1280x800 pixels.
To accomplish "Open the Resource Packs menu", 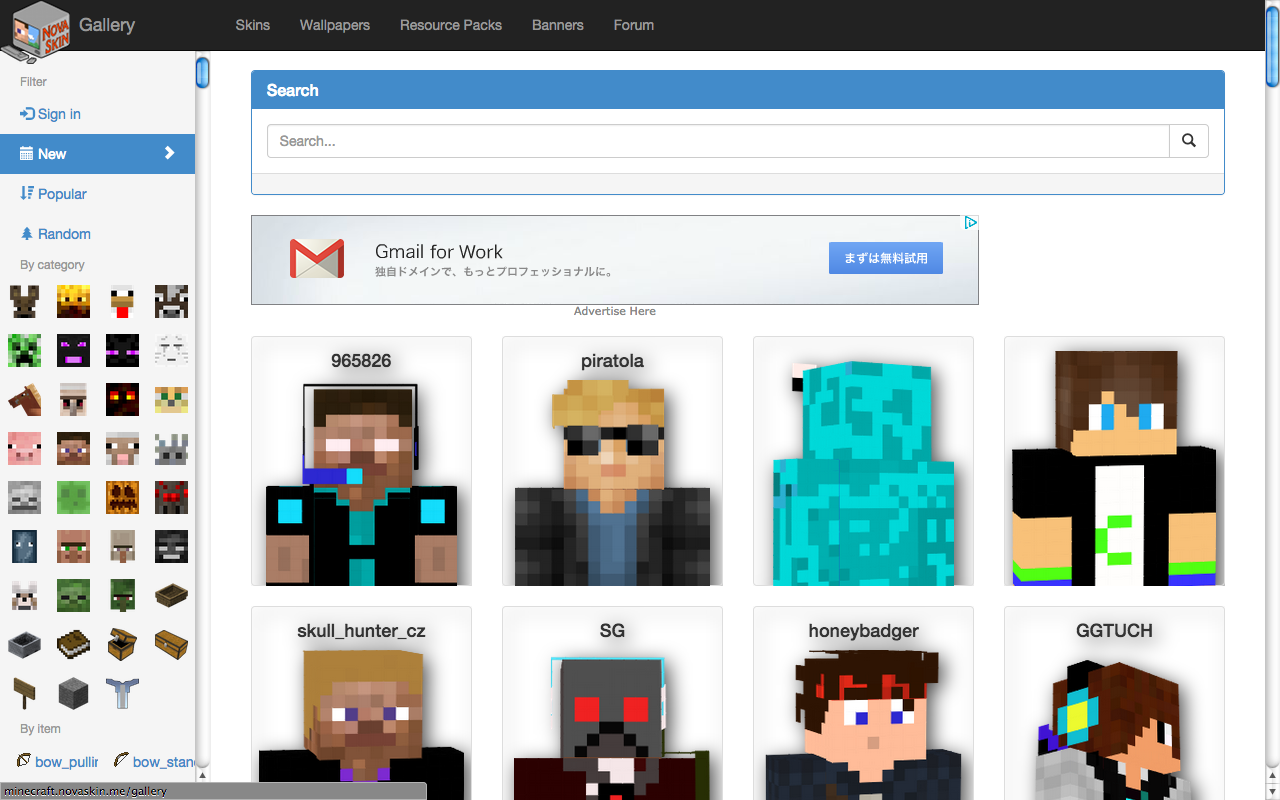I will coord(451,25).
